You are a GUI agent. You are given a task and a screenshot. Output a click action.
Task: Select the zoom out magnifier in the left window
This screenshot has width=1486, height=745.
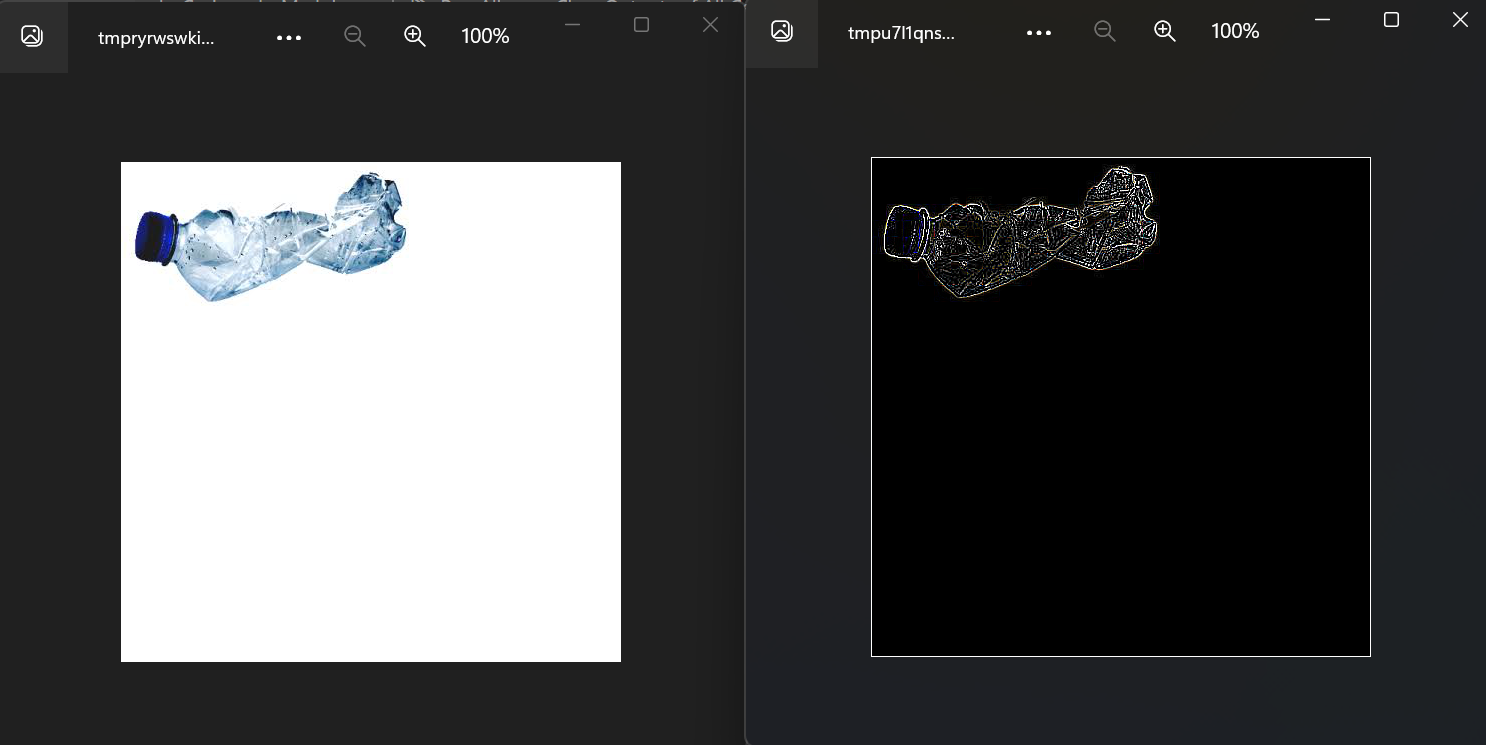(x=355, y=36)
